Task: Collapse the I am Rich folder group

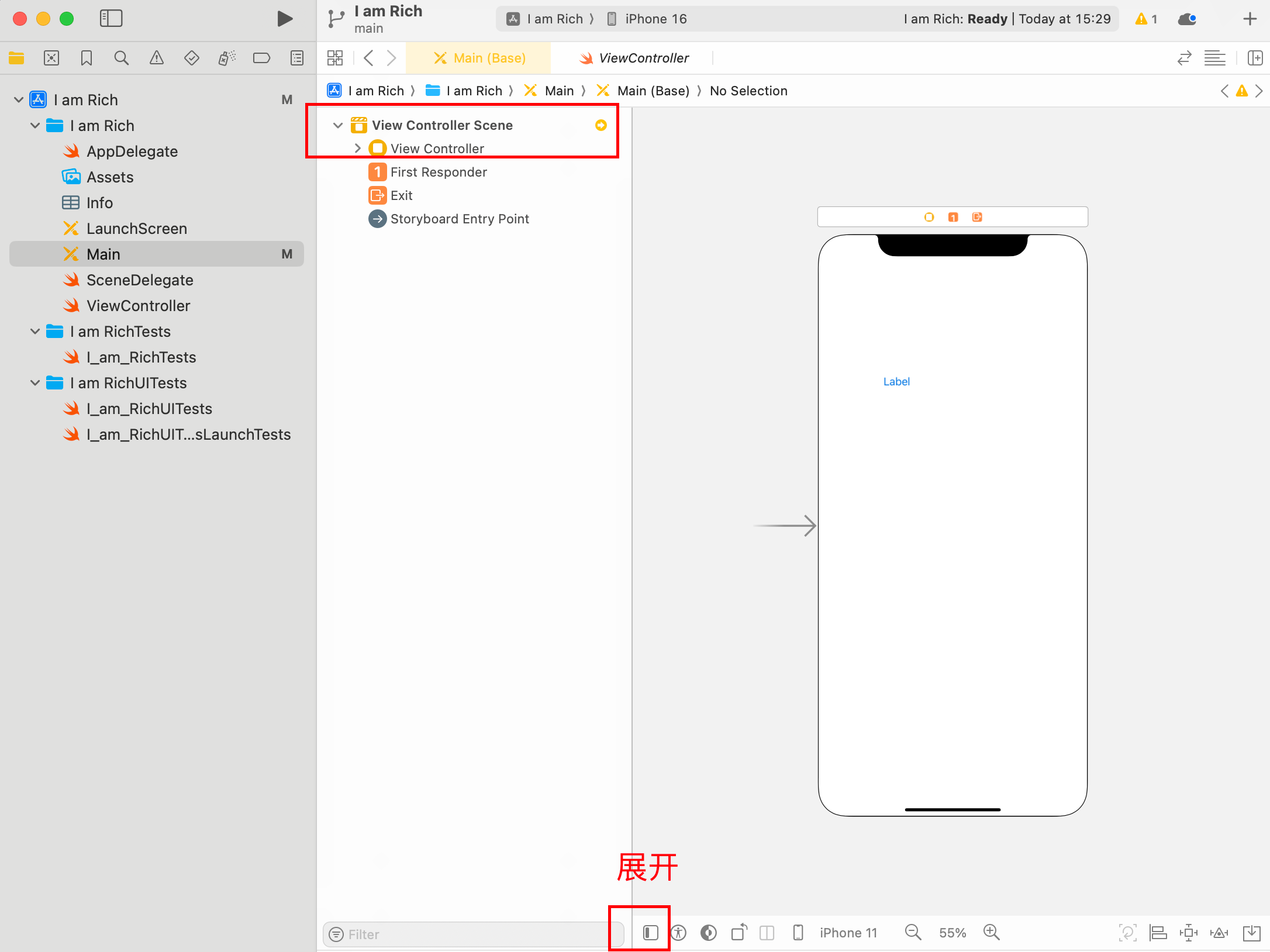Action: click(x=35, y=126)
